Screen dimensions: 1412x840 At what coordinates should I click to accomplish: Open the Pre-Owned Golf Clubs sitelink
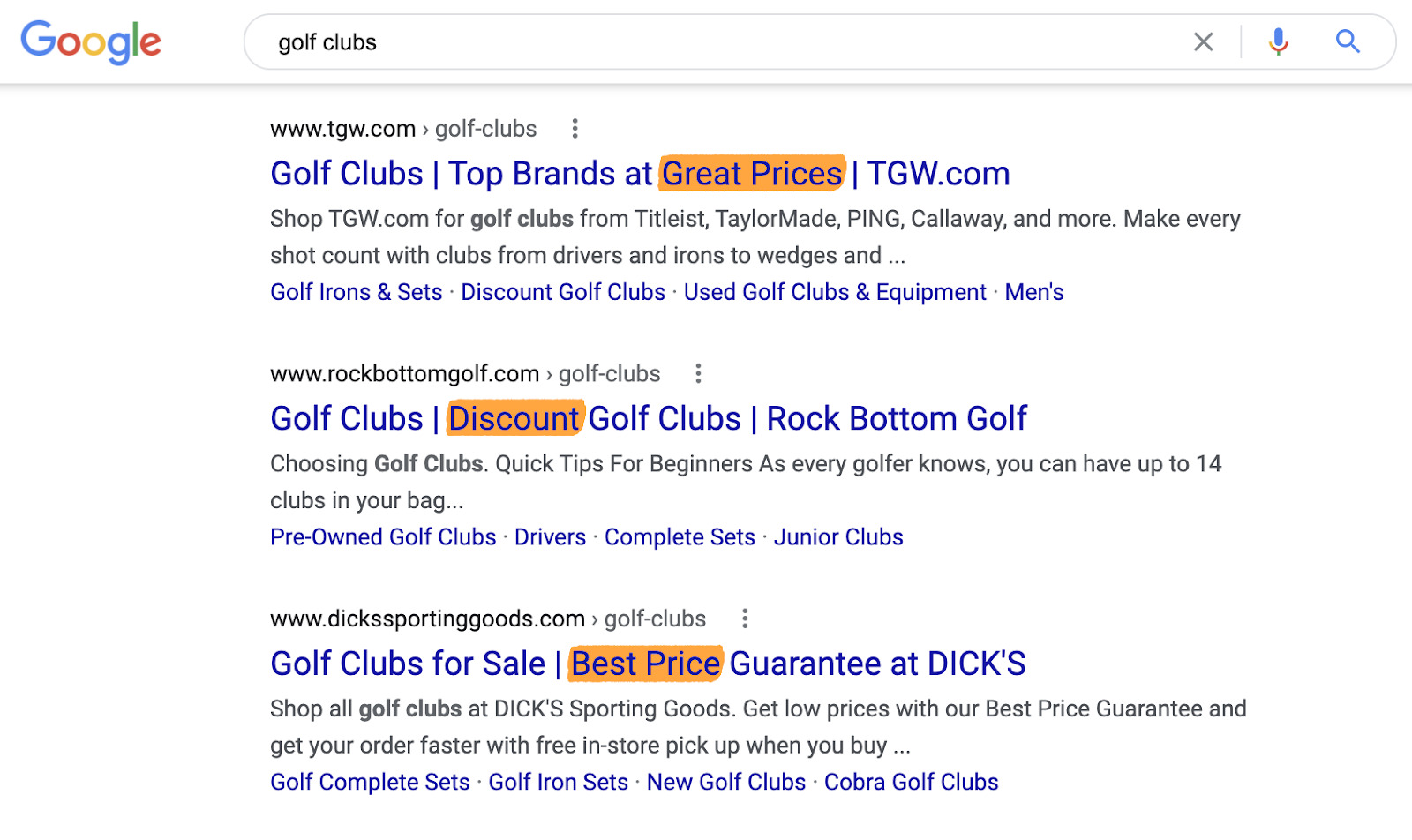coord(383,537)
